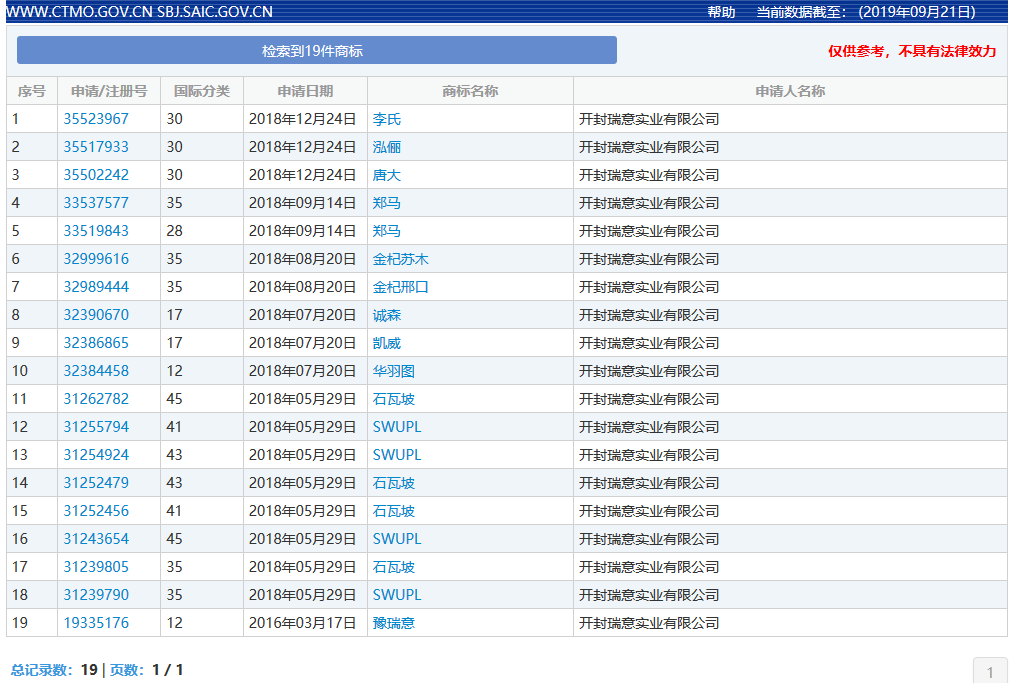Open 石瓦坡 trademark in row 17
The width and height of the screenshot is (1021, 683).
point(394,567)
